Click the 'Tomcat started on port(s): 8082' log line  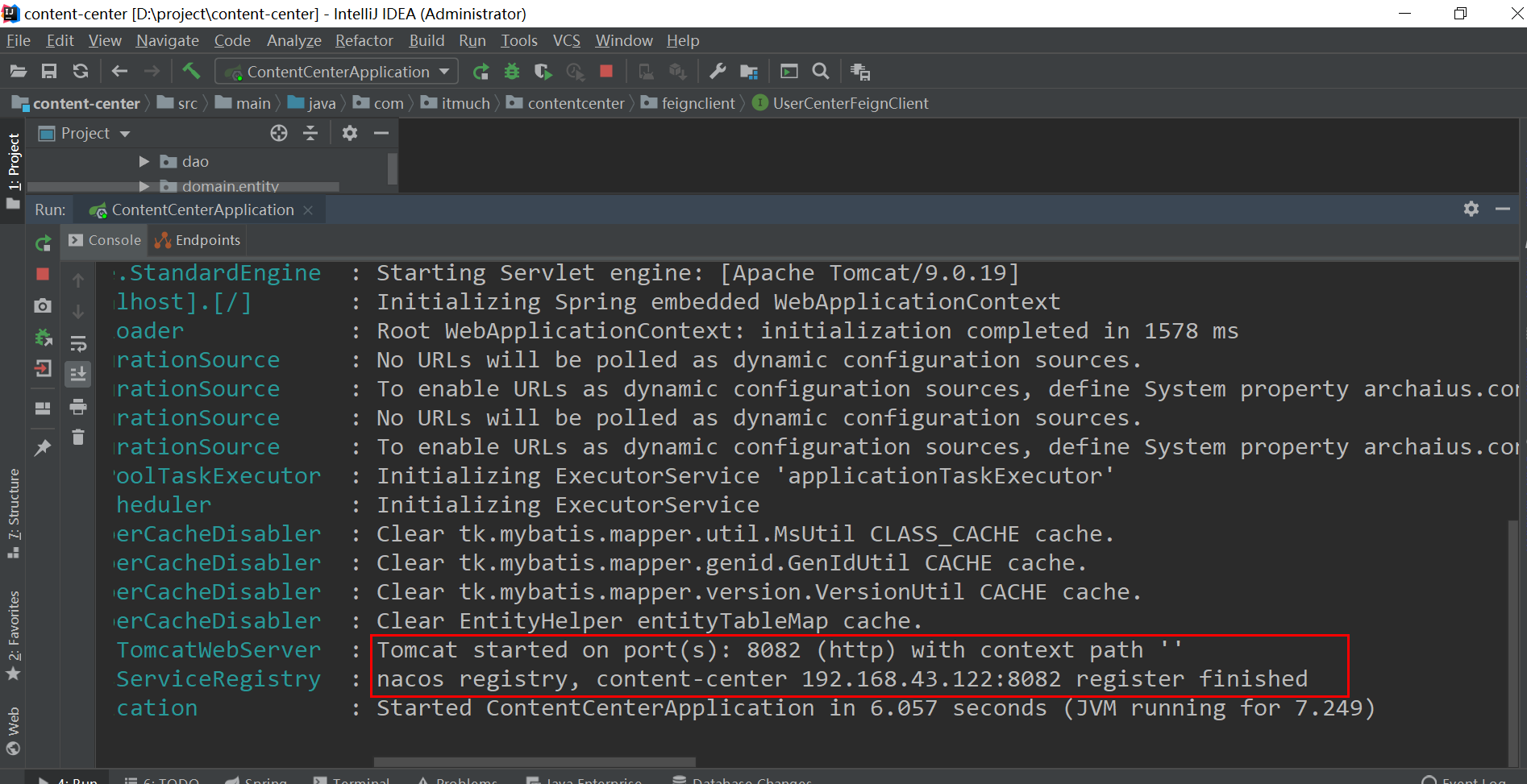pos(780,649)
